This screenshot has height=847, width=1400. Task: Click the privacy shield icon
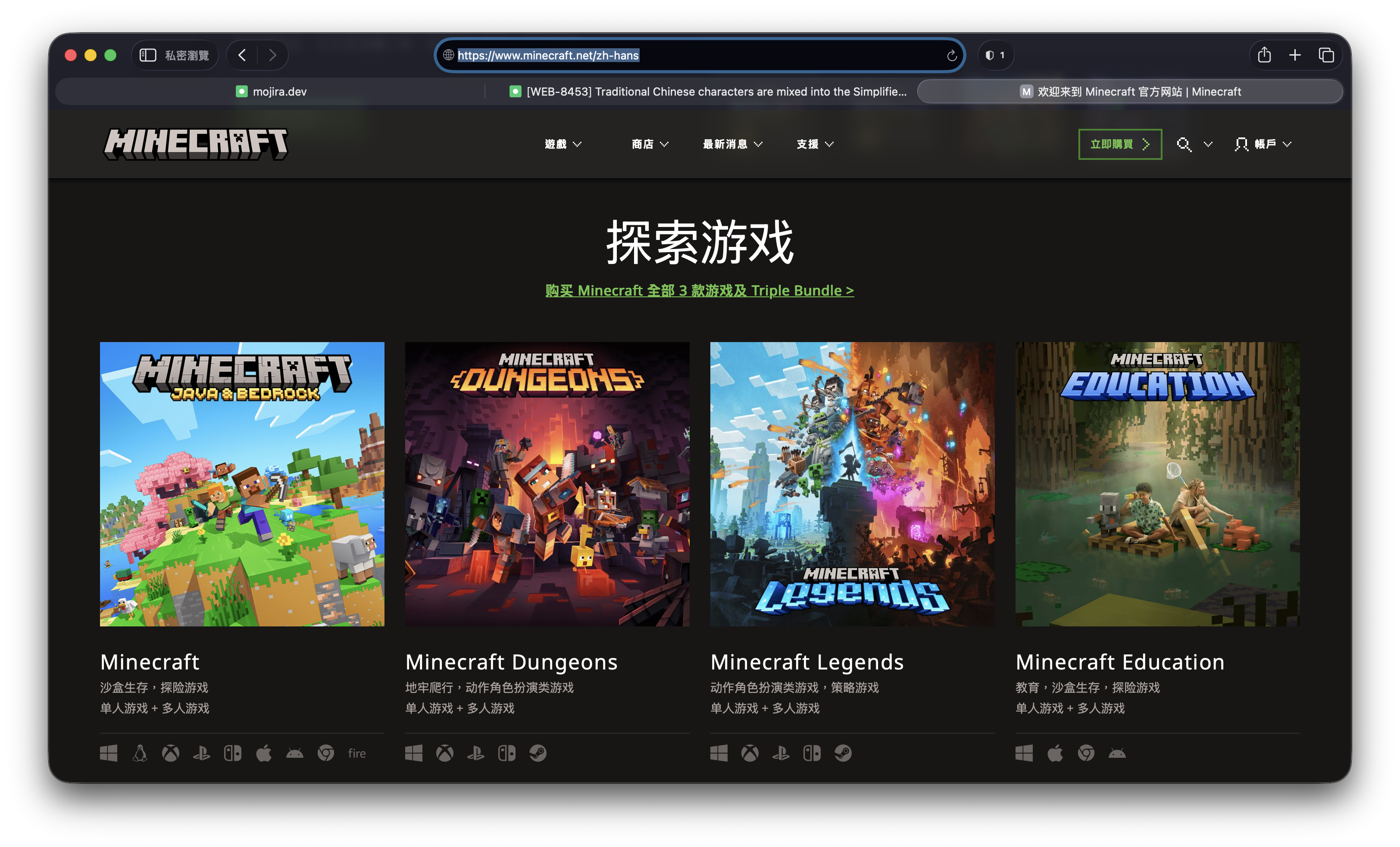click(990, 55)
